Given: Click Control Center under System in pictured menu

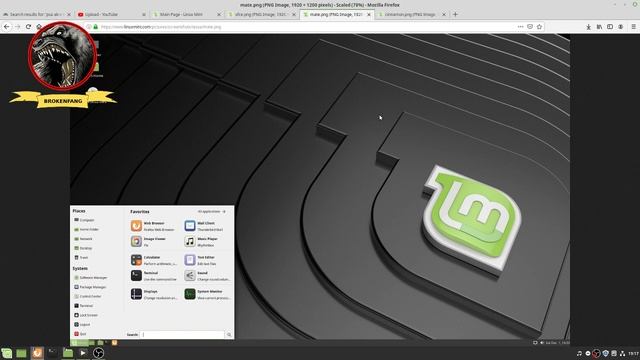Looking at the screenshot, I should click(88, 296).
